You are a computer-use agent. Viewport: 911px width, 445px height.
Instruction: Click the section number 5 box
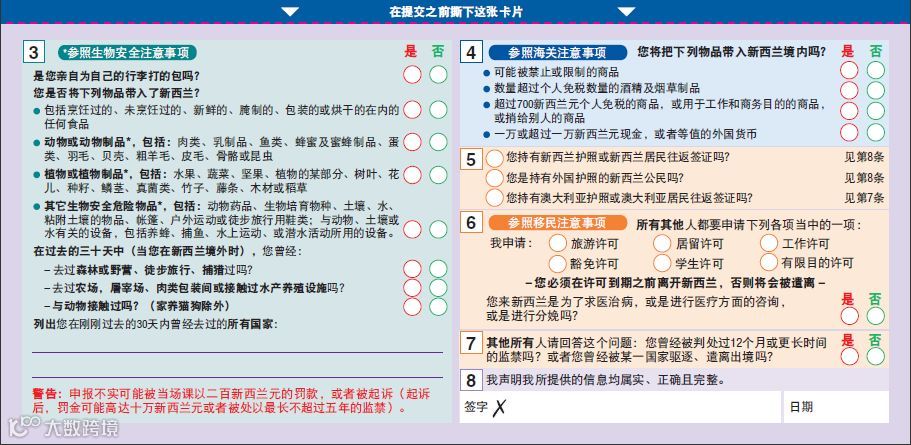click(x=471, y=159)
